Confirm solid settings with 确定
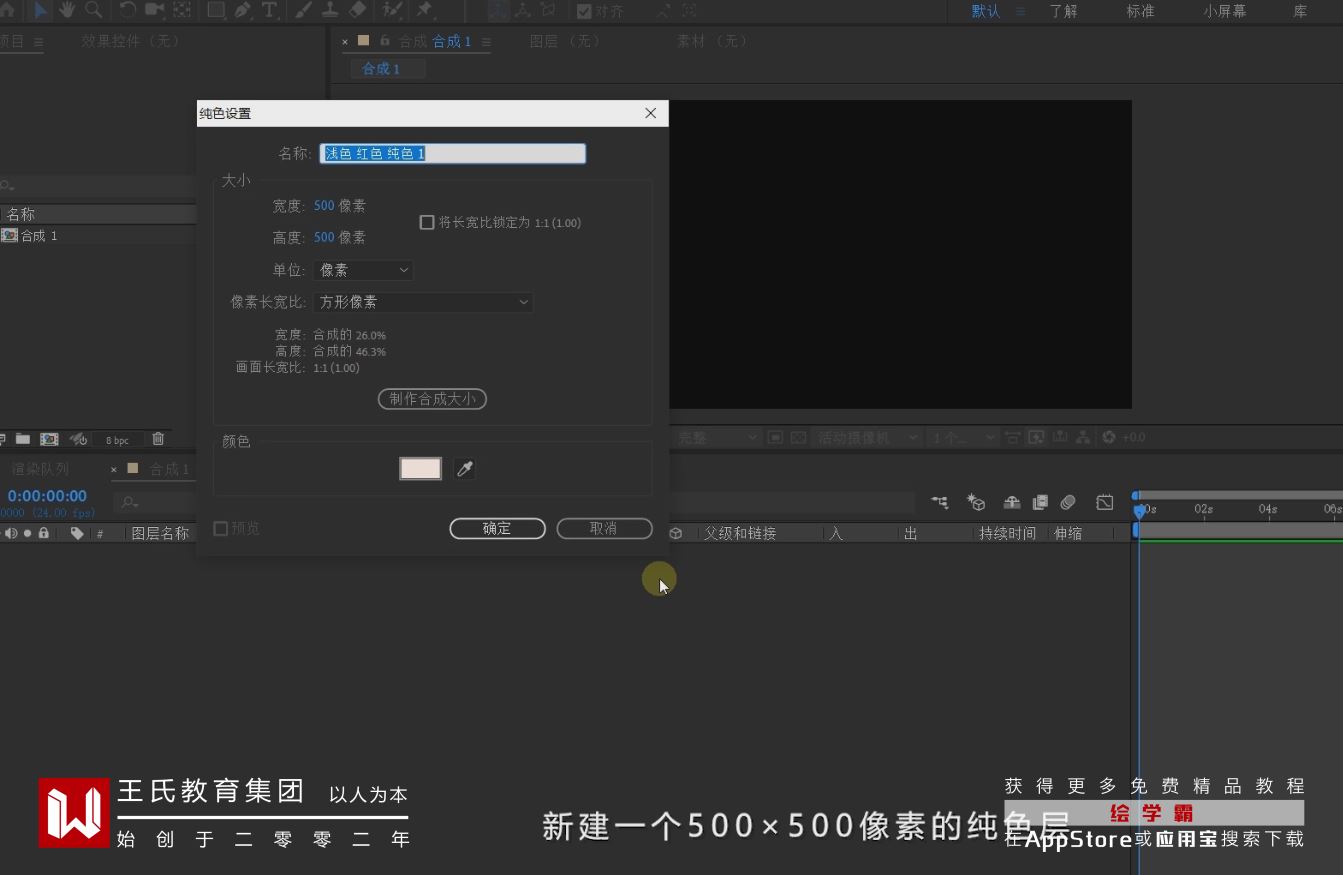The width and height of the screenshot is (1343, 875). pos(497,528)
